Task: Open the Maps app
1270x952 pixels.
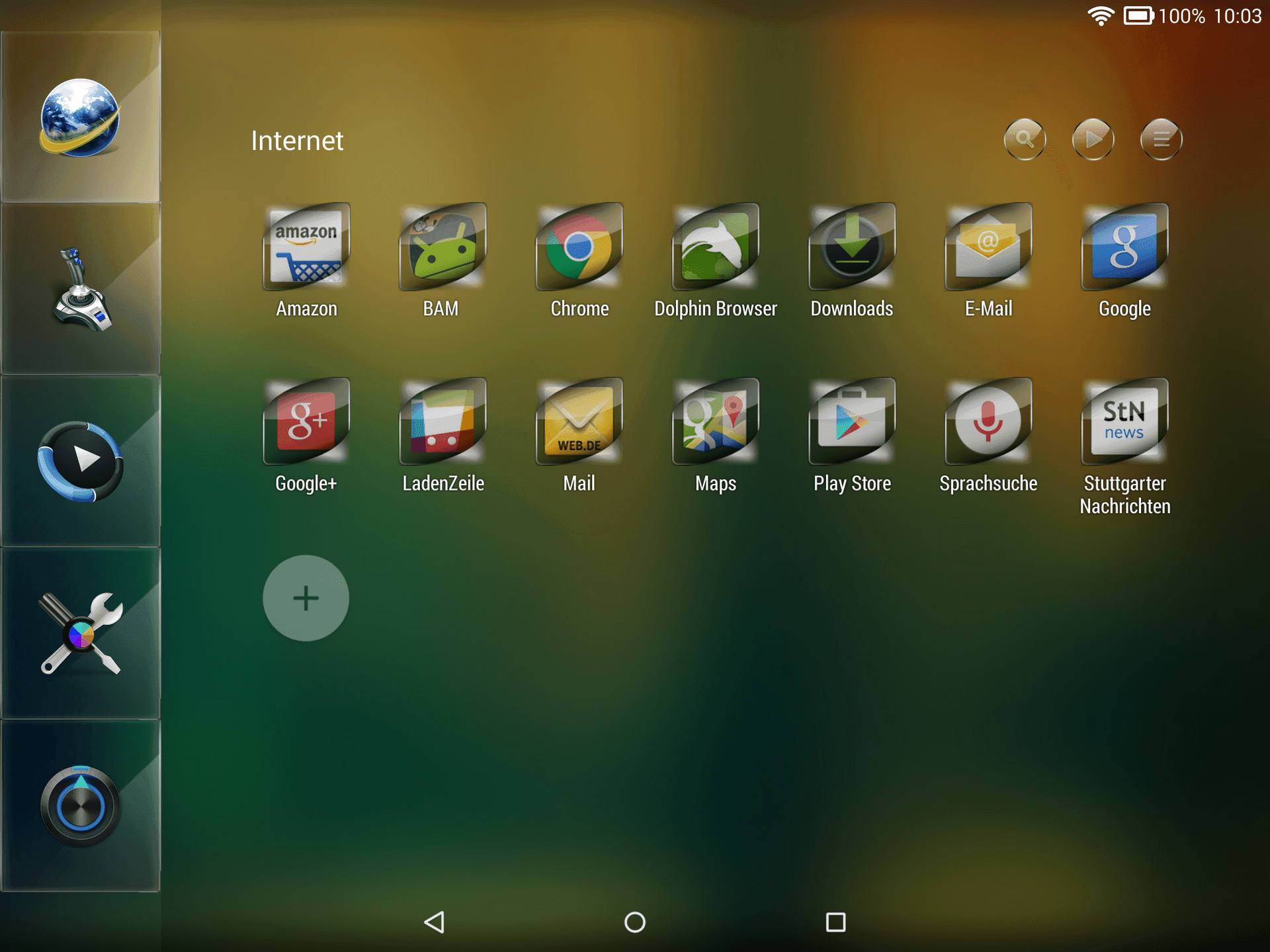Action: pyautogui.click(x=716, y=422)
